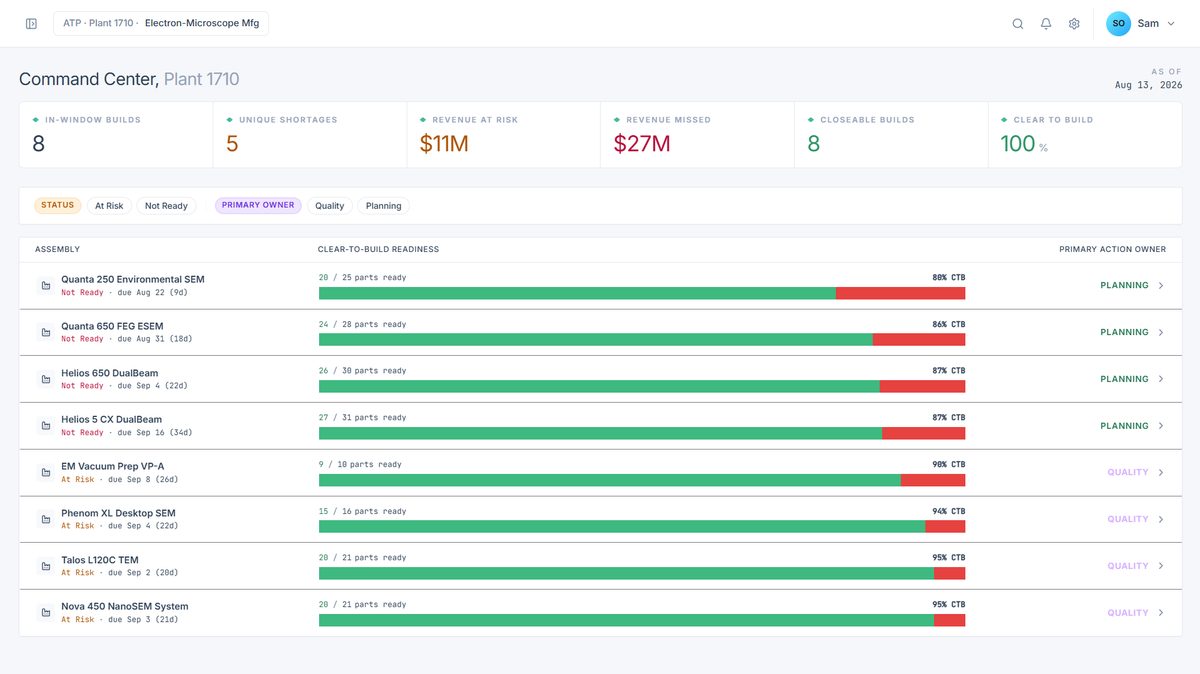
Task: Click folder icon for Talos L120C TEM
Action: coord(45,566)
